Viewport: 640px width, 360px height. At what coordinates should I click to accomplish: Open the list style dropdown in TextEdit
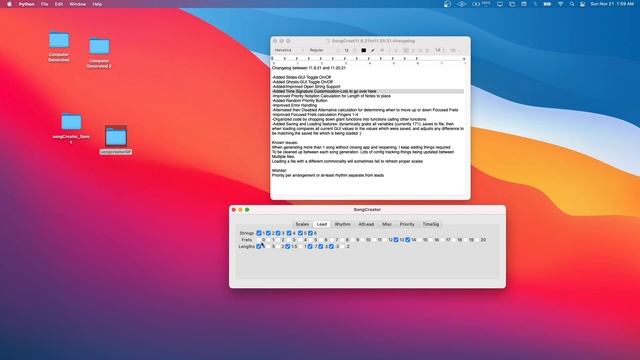(455, 50)
